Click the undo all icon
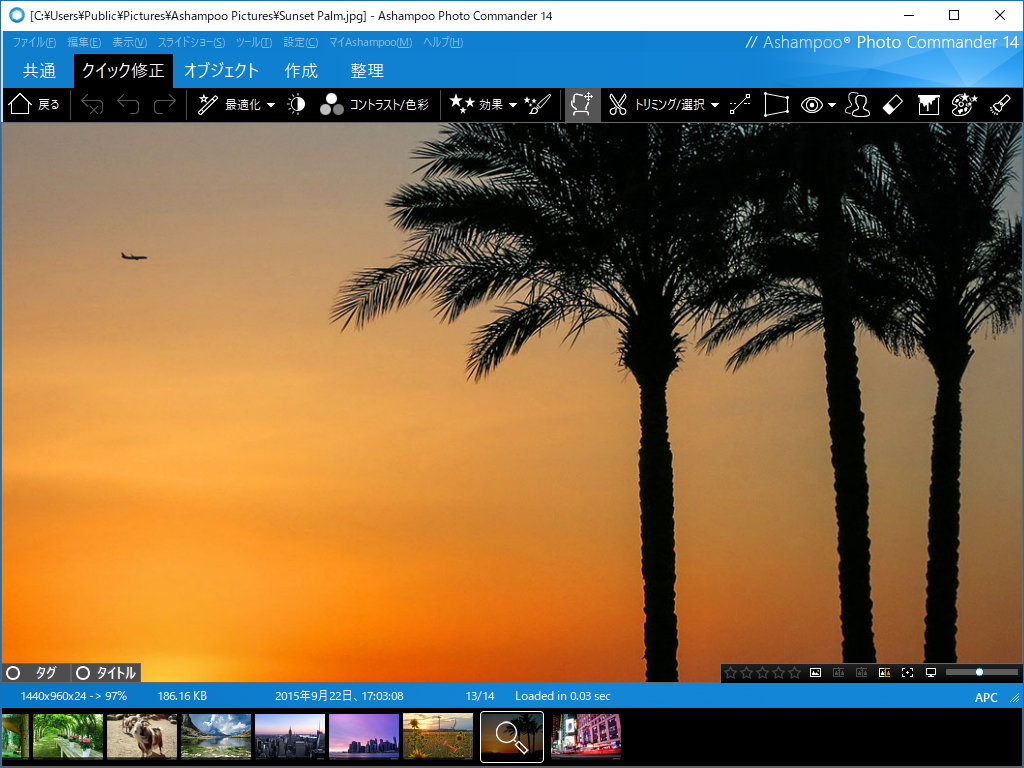The height and width of the screenshot is (768, 1024). tap(92, 104)
